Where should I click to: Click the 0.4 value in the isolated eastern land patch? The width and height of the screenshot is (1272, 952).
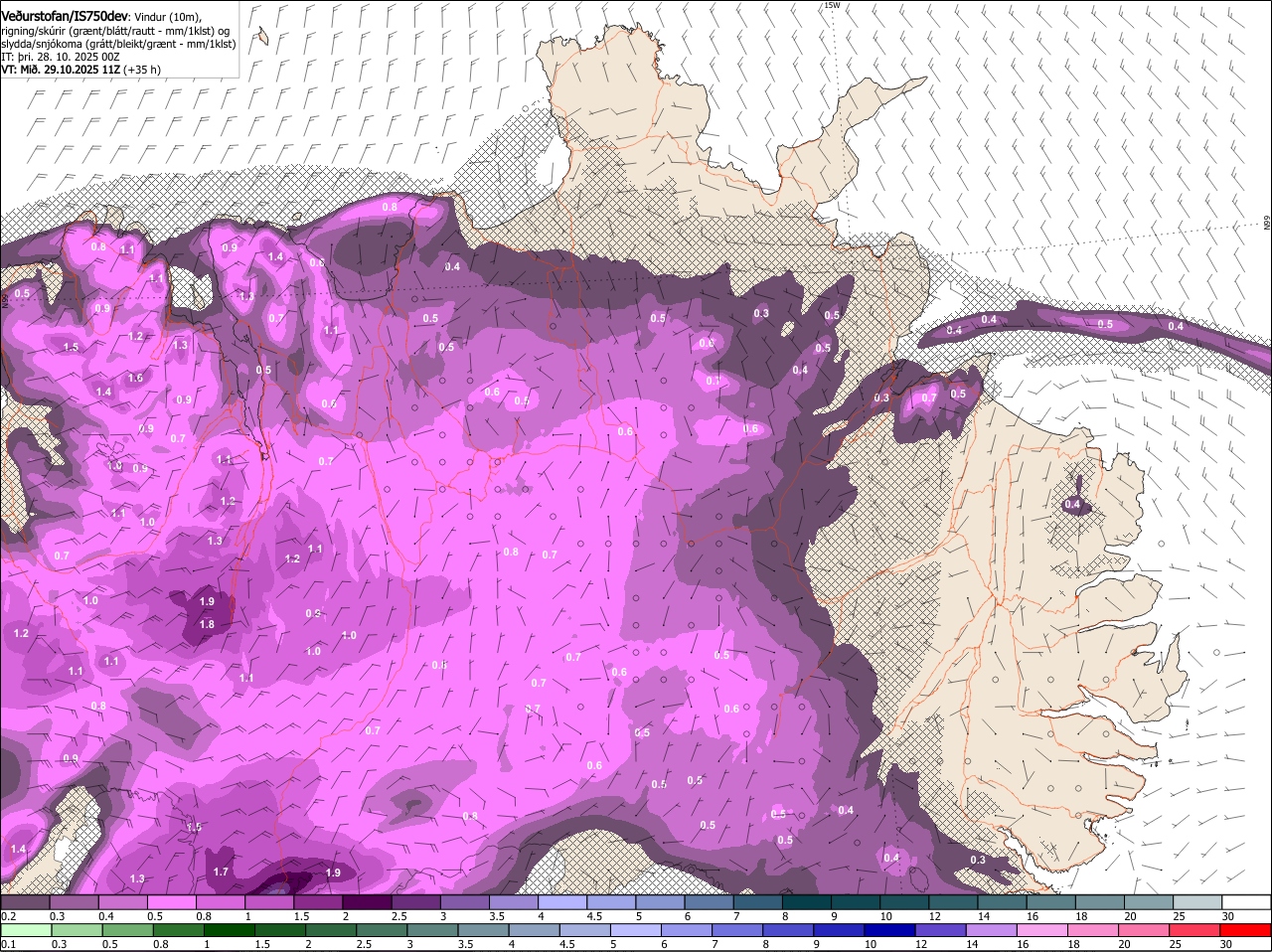[1072, 505]
